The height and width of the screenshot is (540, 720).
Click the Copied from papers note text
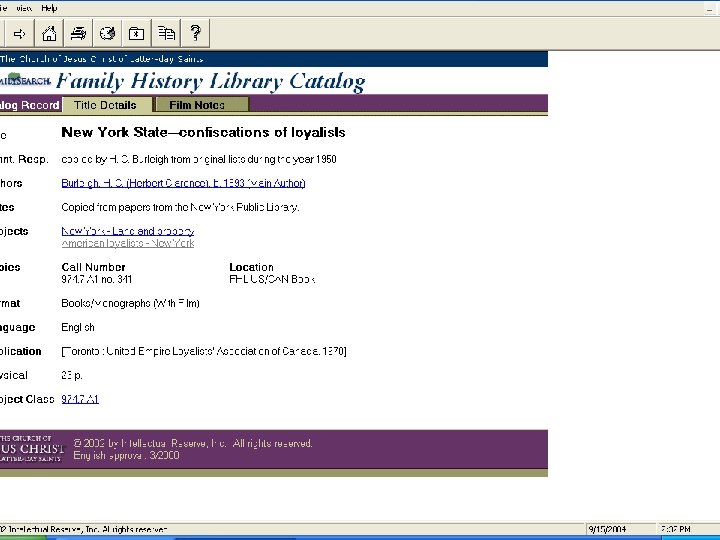tap(180, 207)
